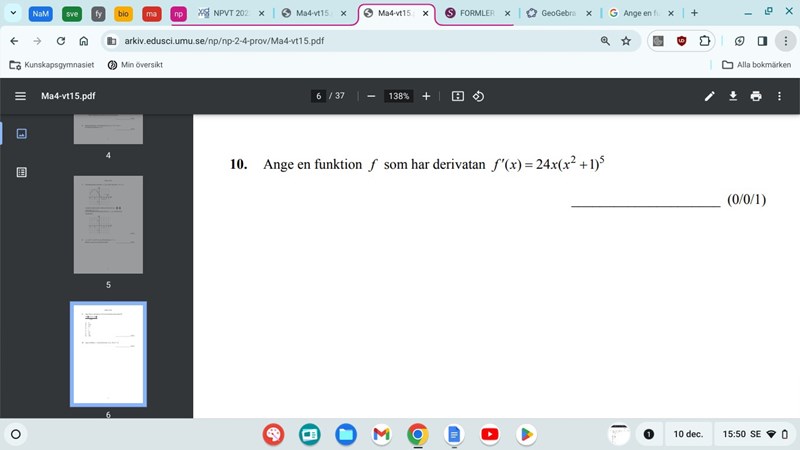The width and height of the screenshot is (800, 450).
Task: Show page thumbnails view in sidebar
Action: pos(22,133)
